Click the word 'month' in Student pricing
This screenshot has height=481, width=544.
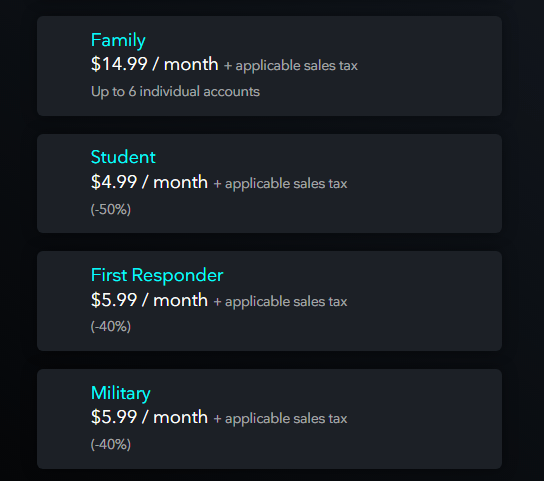tap(180, 182)
